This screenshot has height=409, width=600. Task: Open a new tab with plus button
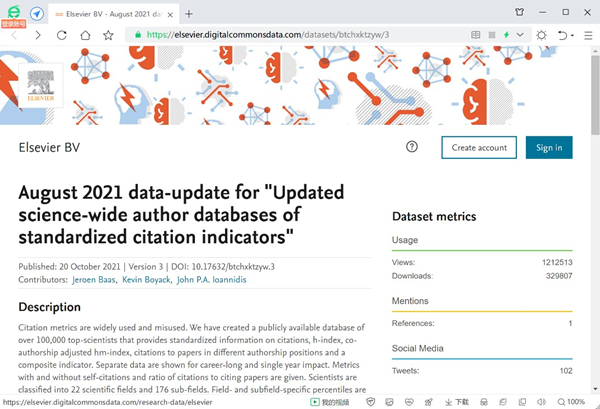[x=189, y=14]
